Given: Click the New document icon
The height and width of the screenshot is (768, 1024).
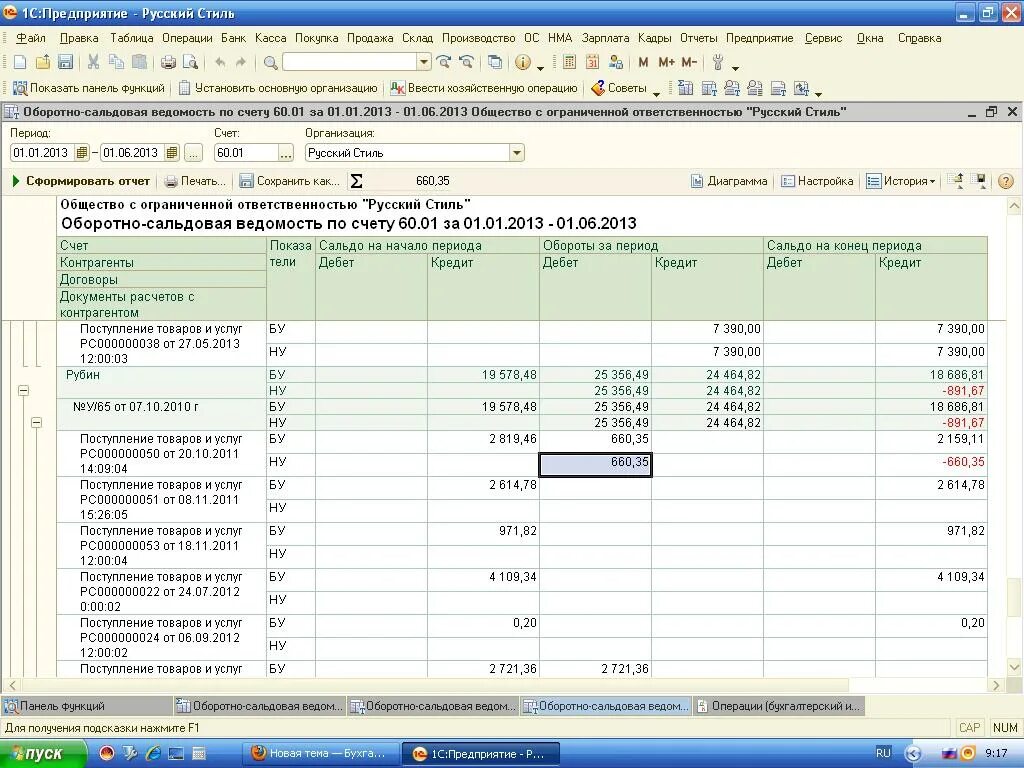Looking at the screenshot, I should 20,62.
